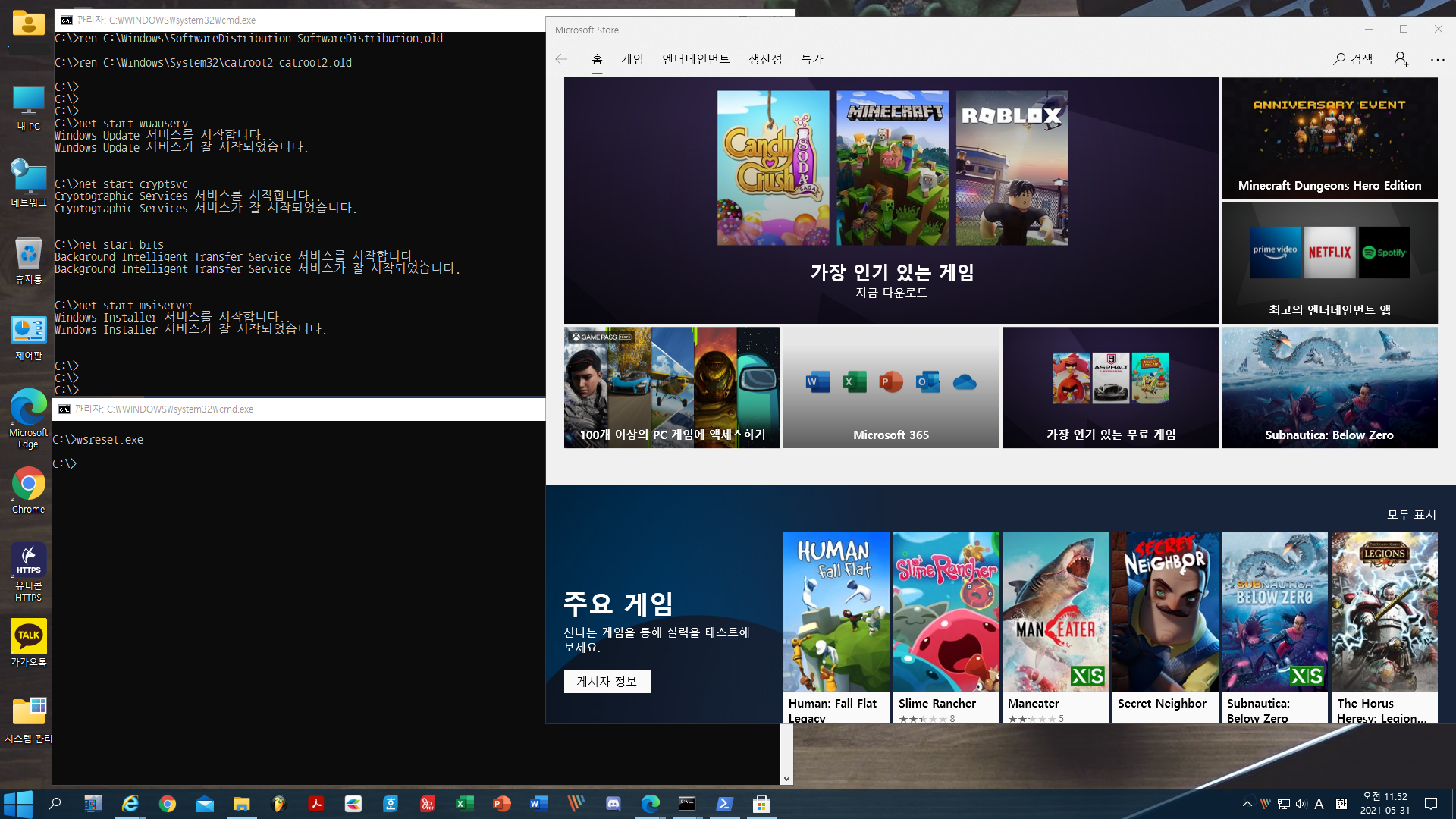Open the 네트워크 desktop icon
This screenshot has width=1456, height=819.
(x=29, y=184)
